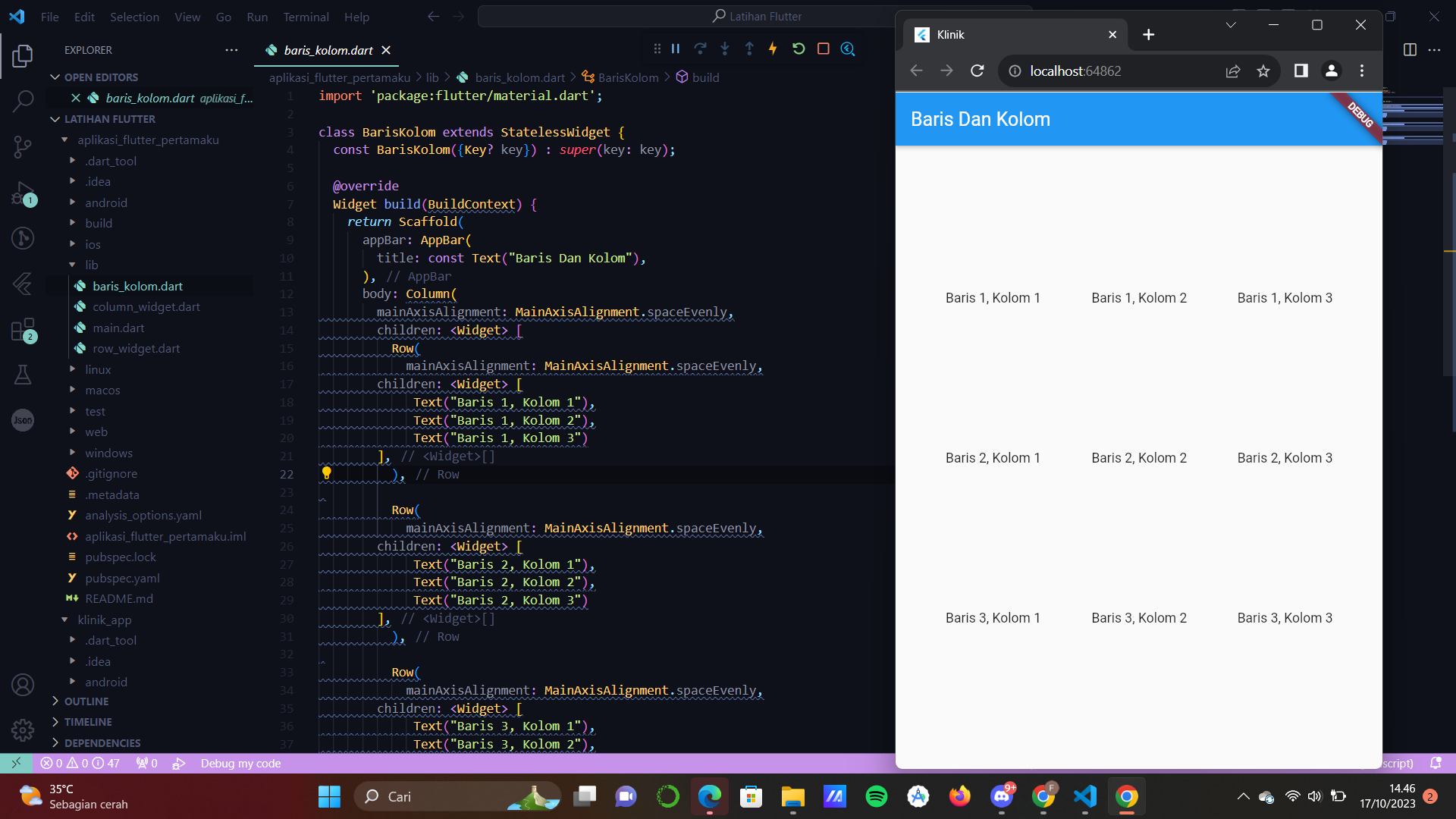Click the Hot Restart debug icon
This screenshot has width=1456, height=819.
(x=799, y=48)
